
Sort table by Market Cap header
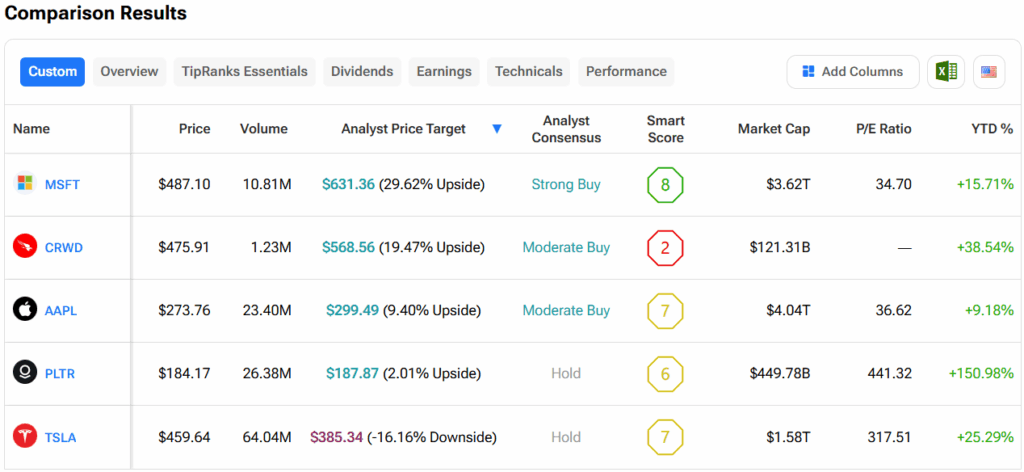pos(773,129)
